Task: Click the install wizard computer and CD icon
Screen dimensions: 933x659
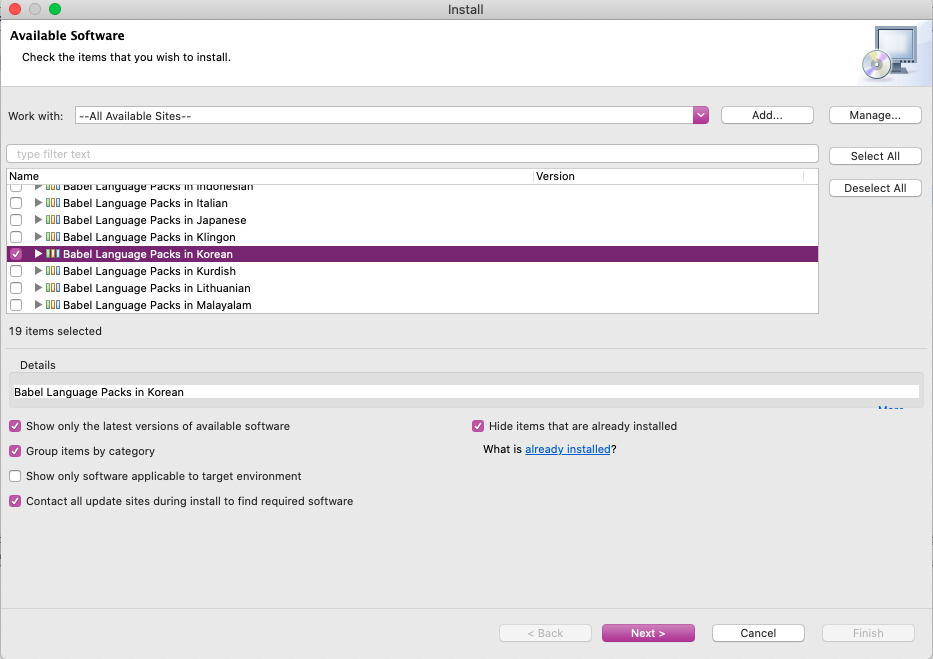Action: (x=890, y=54)
